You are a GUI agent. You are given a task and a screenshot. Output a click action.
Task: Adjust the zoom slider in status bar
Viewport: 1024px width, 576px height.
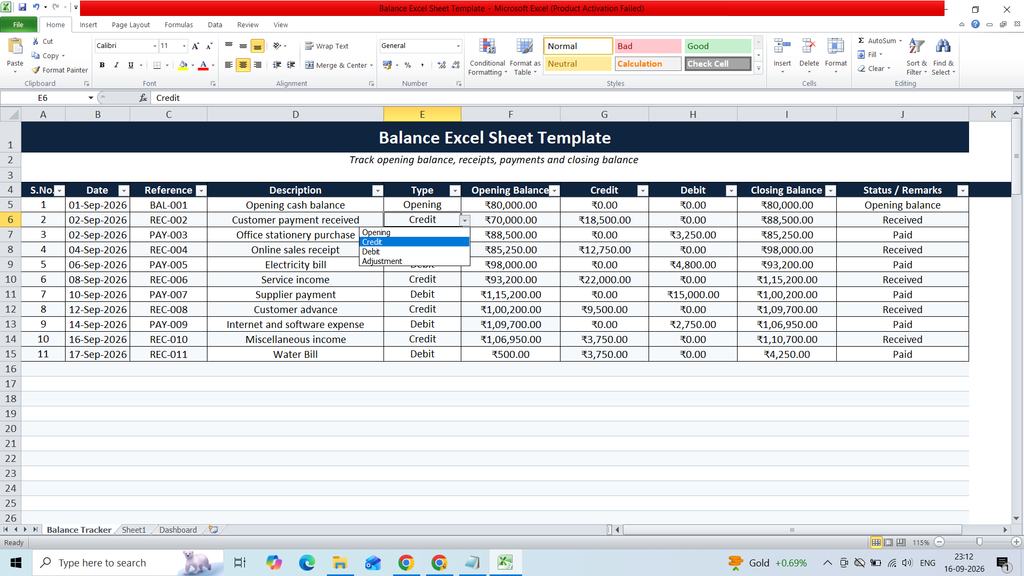(979, 542)
